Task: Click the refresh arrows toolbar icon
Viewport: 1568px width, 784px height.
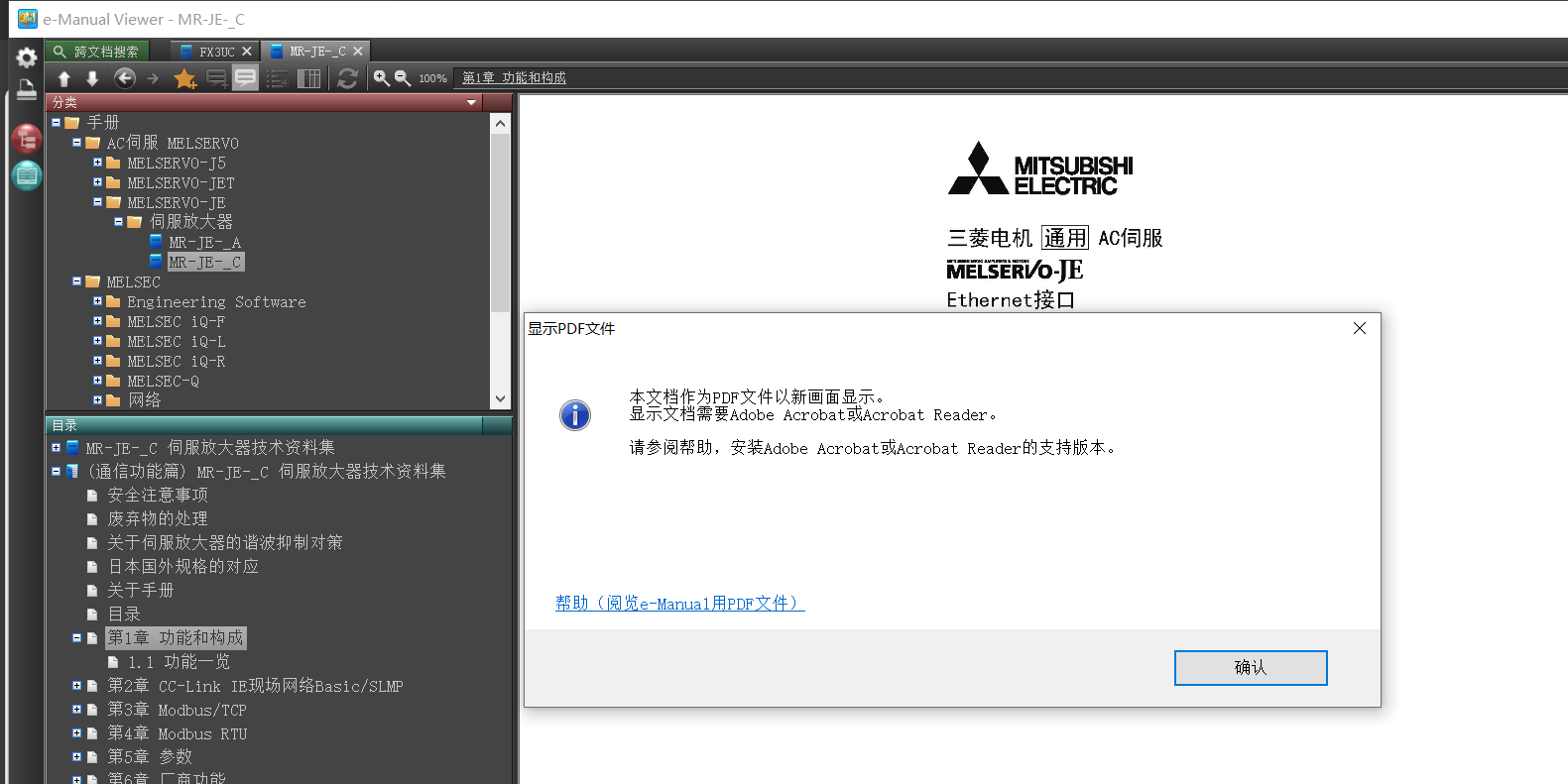Action: (x=347, y=78)
